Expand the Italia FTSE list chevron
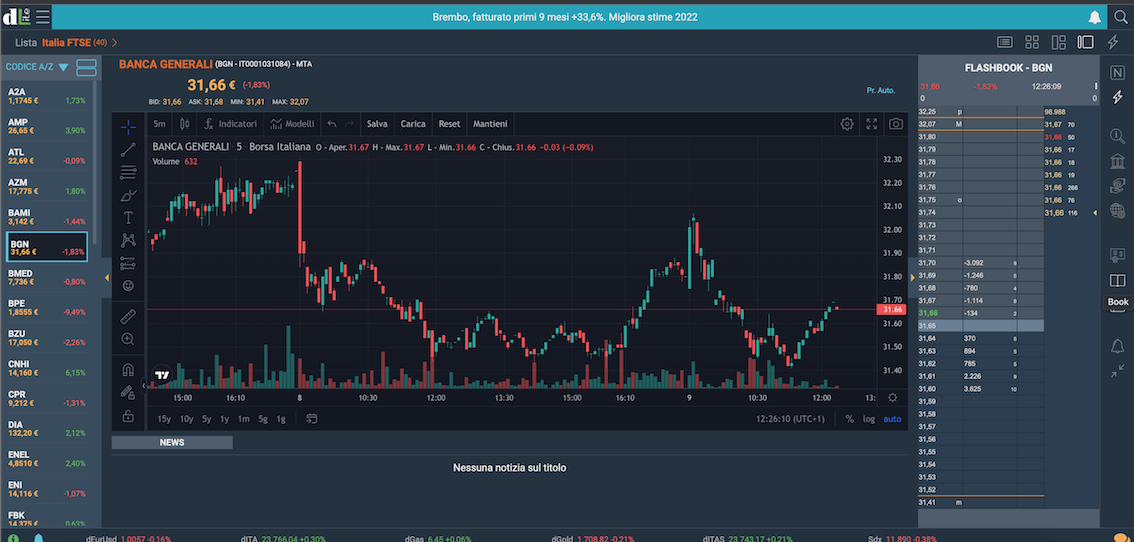1134x542 pixels. click(115, 43)
